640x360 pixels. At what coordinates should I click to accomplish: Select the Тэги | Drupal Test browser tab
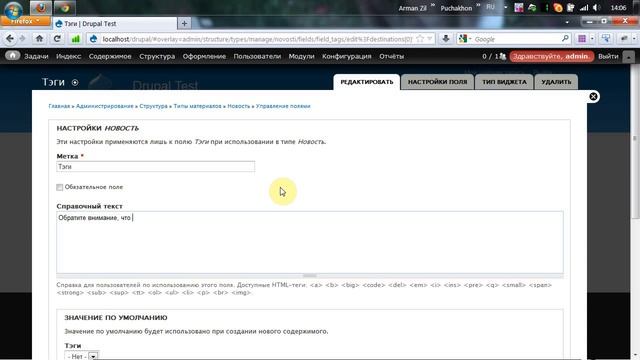[x=114, y=24]
